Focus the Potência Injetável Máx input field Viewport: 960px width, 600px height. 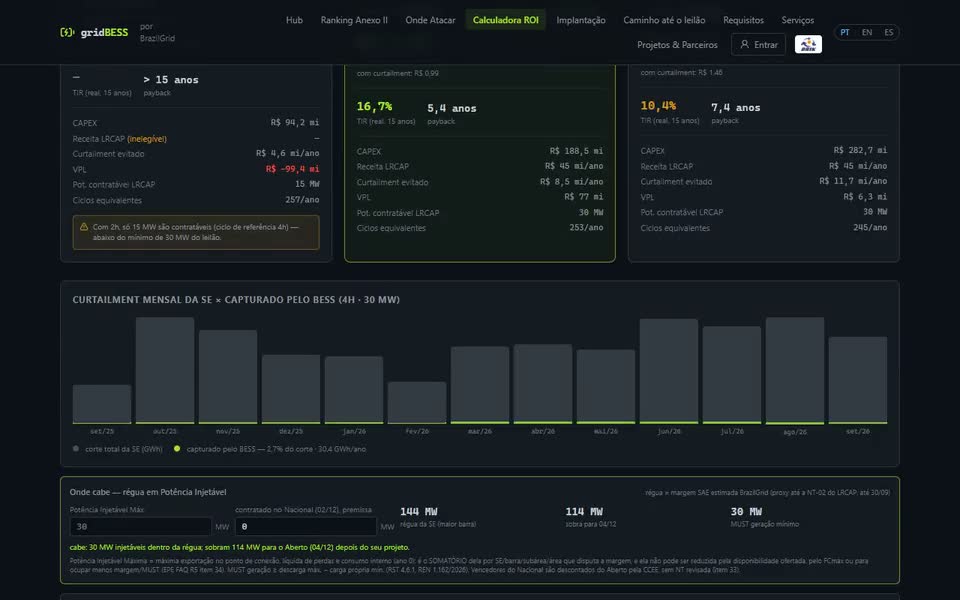[141, 527]
